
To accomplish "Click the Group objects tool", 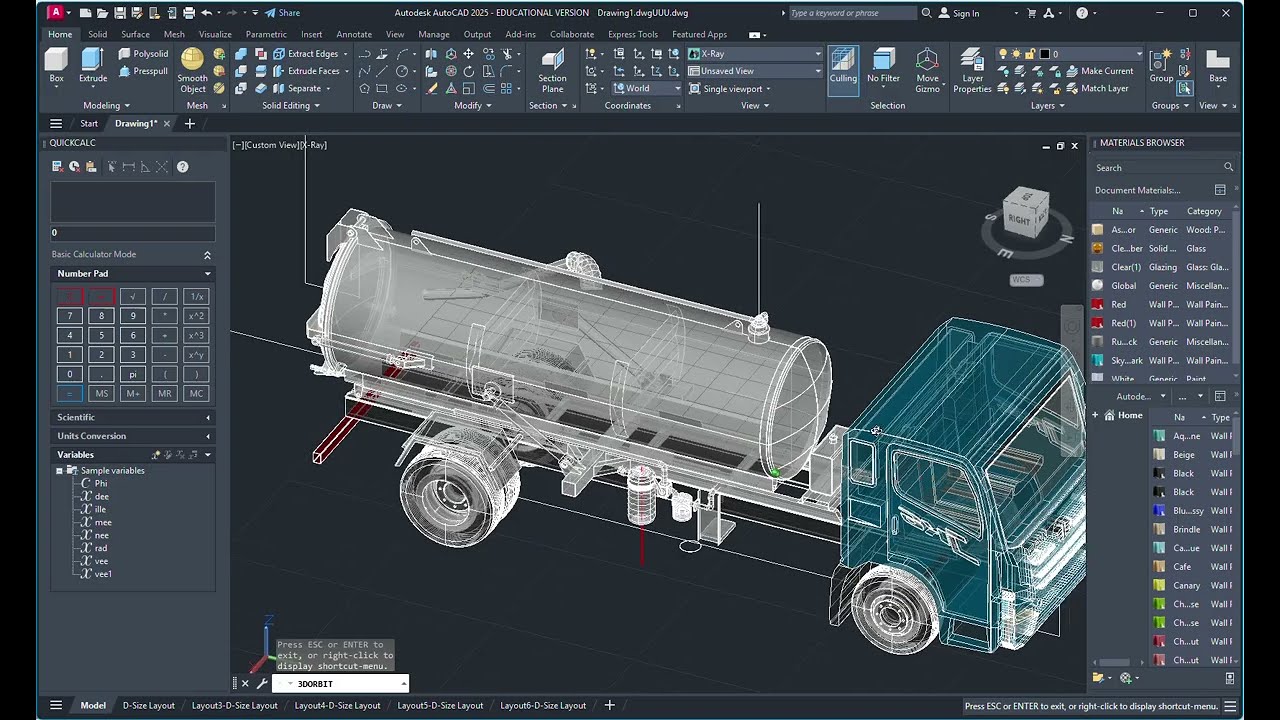I will click(1161, 66).
